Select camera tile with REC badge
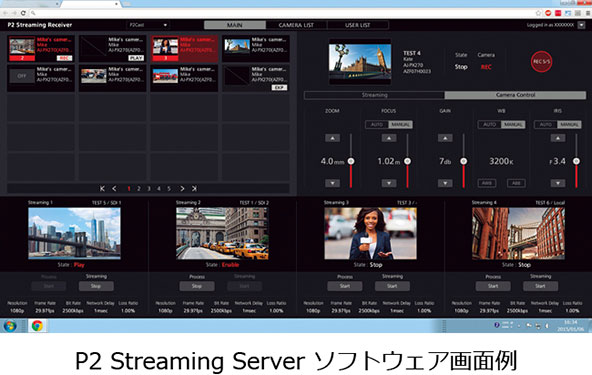592x375 pixels. tap(41, 49)
